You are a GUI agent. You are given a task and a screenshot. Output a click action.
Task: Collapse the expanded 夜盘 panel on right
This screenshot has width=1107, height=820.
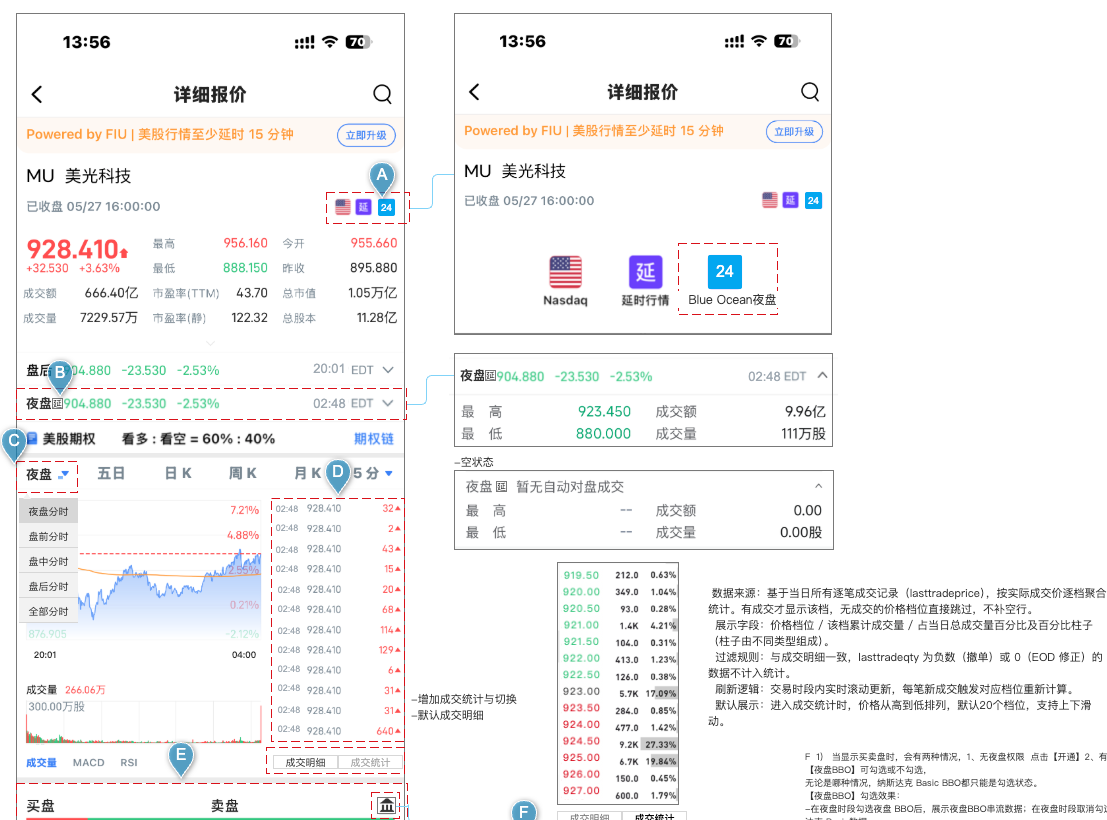point(822,376)
